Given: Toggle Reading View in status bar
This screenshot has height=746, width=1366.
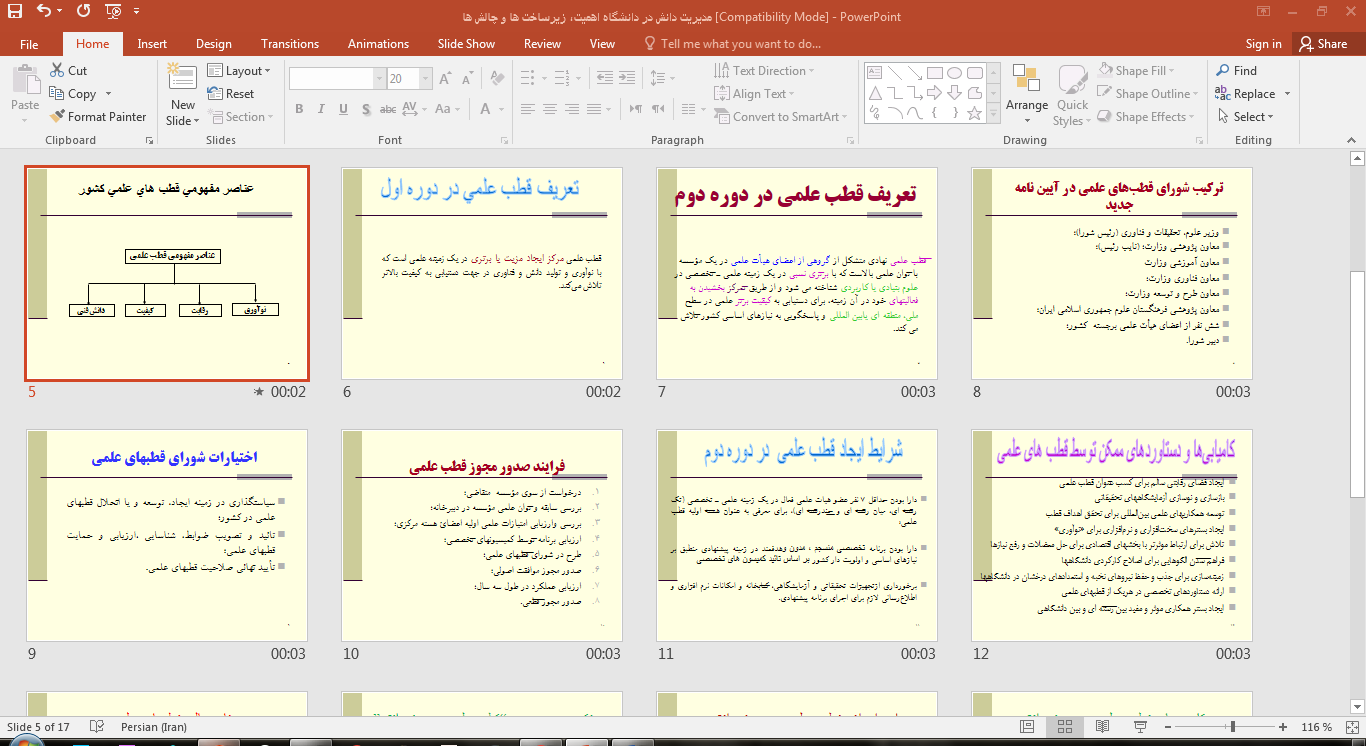Looking at the screenshot, I should [1102, 727].
